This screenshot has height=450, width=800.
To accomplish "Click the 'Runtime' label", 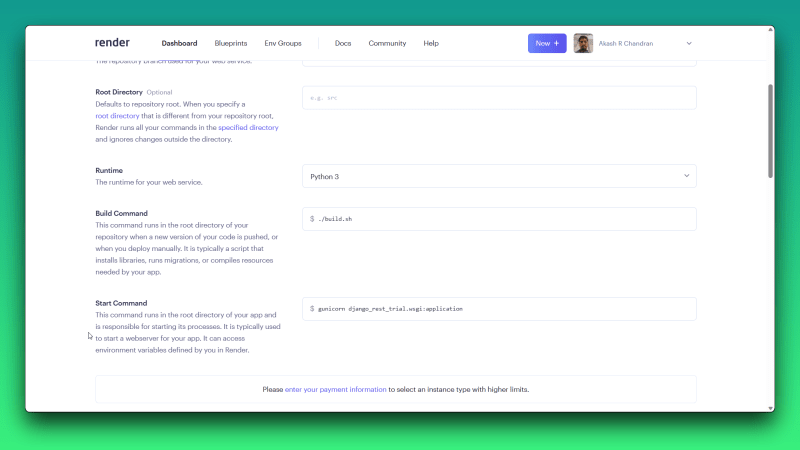I will (109, 170).
